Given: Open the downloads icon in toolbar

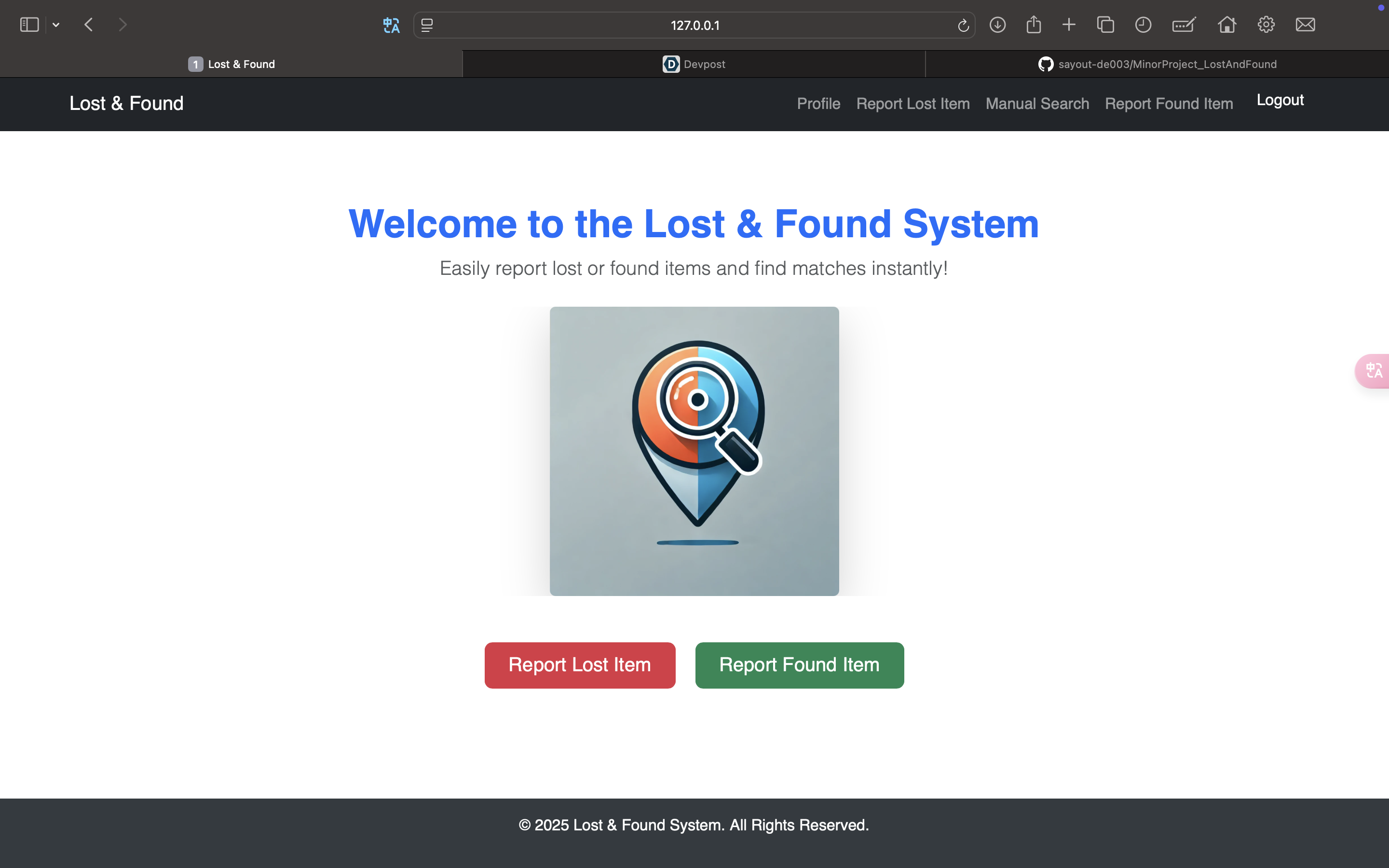Looking at the screenshot, I should (x=997, y=25).
